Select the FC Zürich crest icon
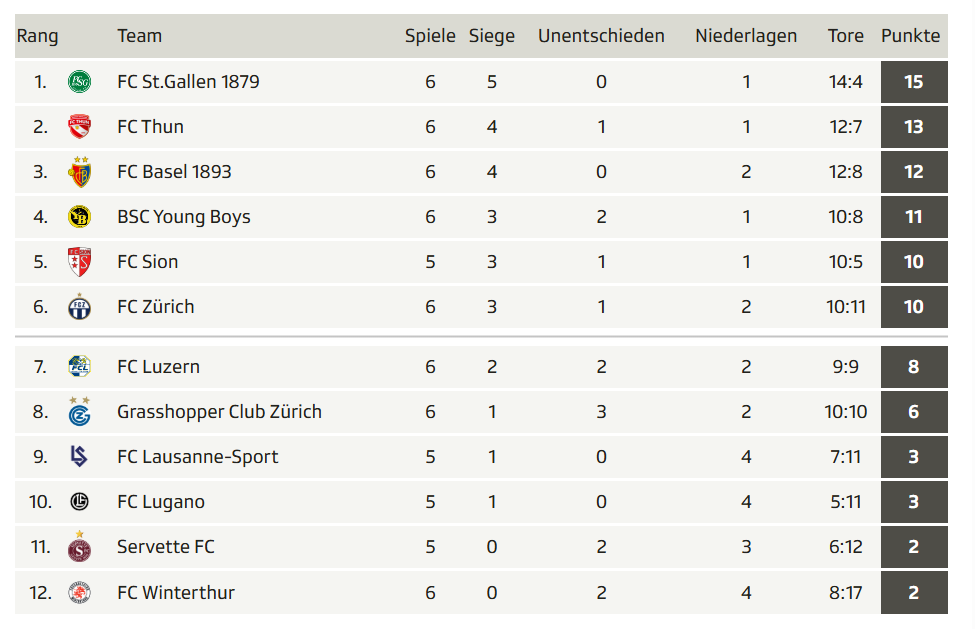This screenshot has width=975, height=629. point(79,306)
